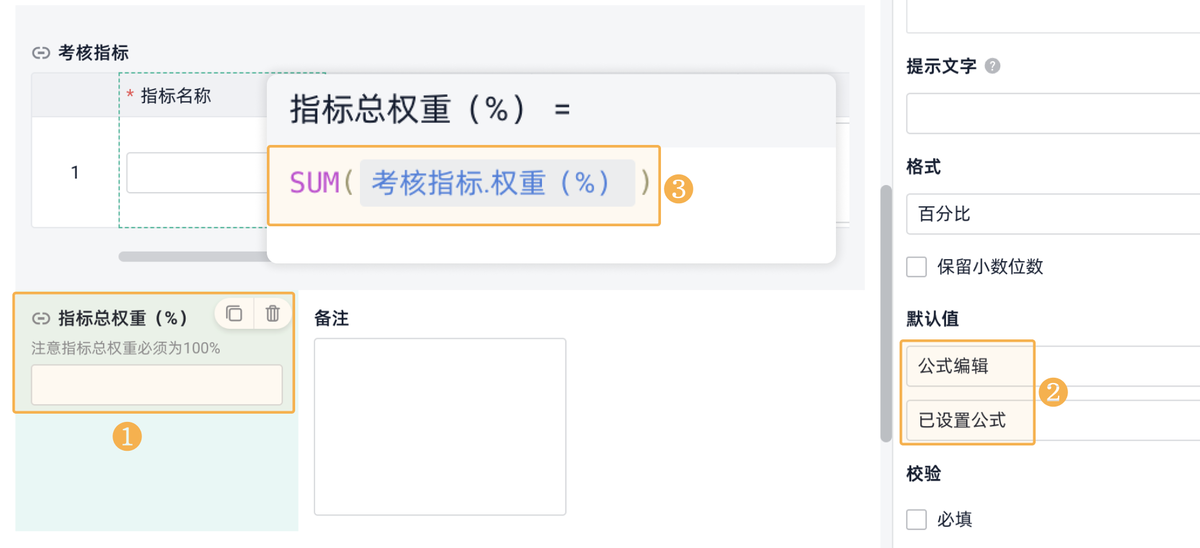Click the 考核指标.权重 (%) formula token
The width and height of the screenshot is (1200, 548).
[x=497, y=183]
